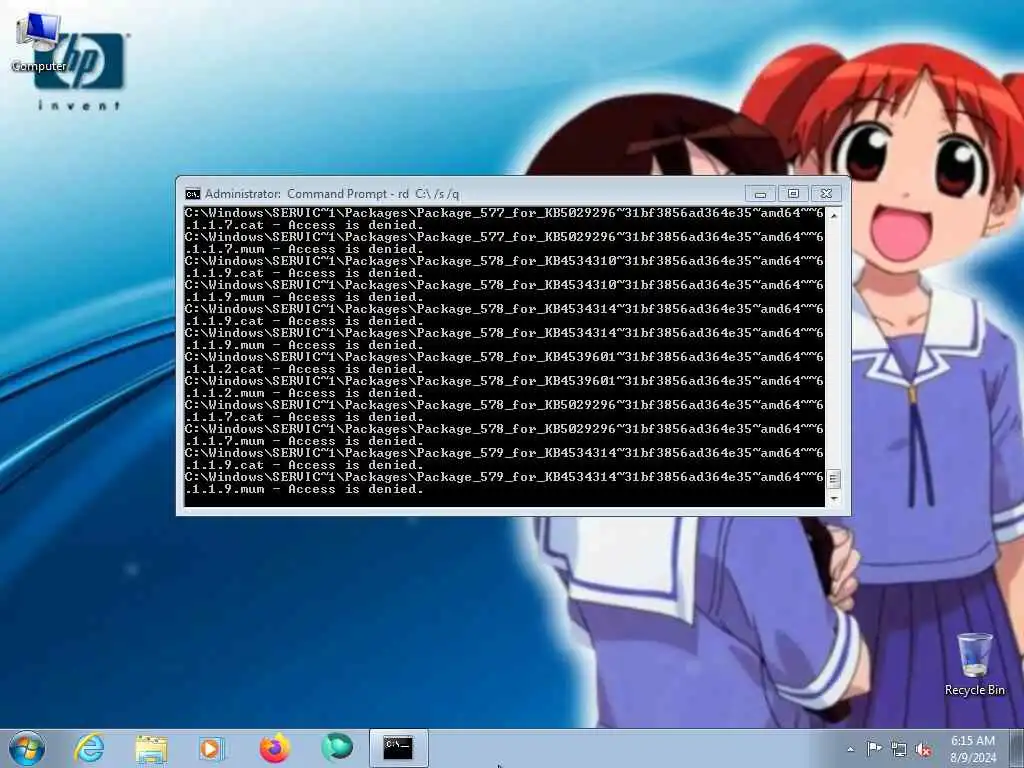This screenshot has height=768, width=1024.
Task: Click the network status tray icon
Action: 899,749
